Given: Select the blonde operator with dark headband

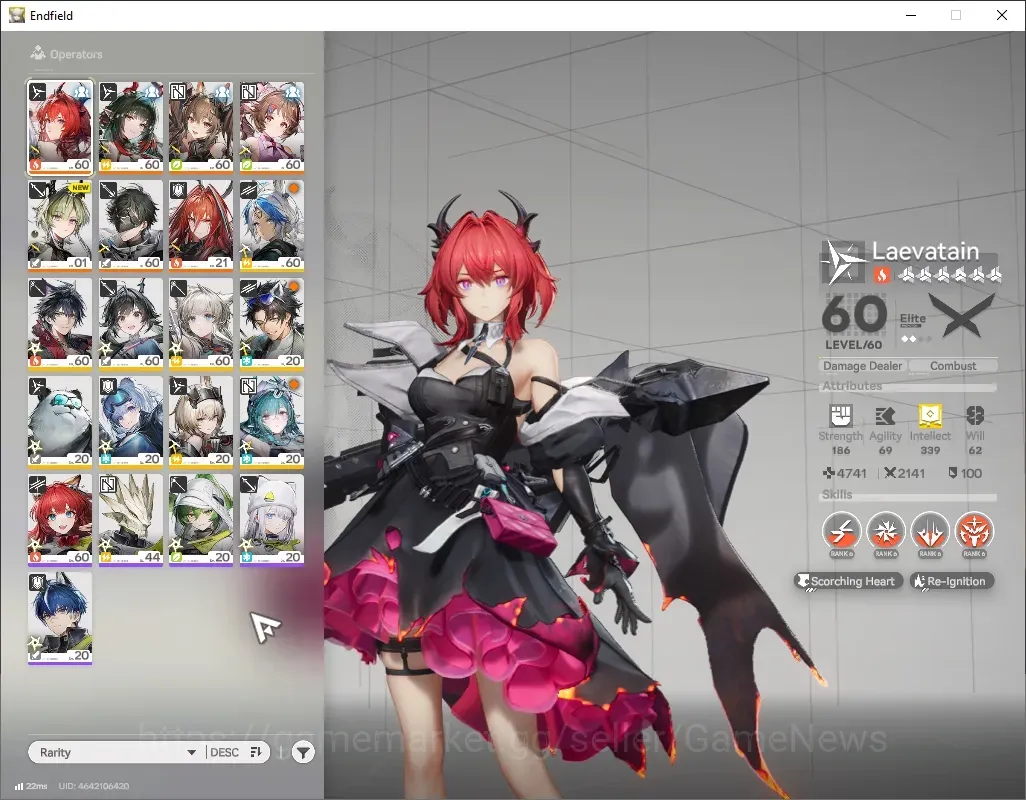Looking at the screenshot, I should [201, 422].
